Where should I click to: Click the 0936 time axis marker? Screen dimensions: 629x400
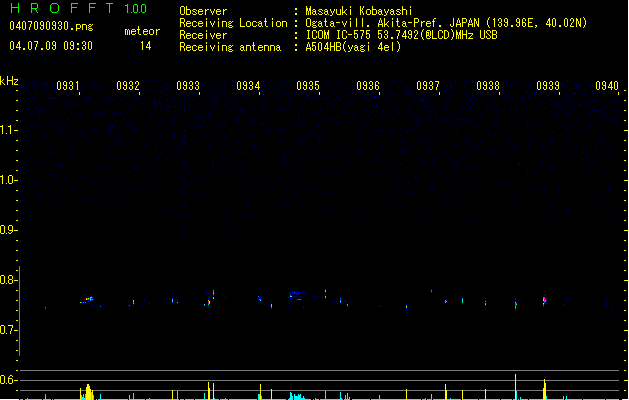[368, 86]
